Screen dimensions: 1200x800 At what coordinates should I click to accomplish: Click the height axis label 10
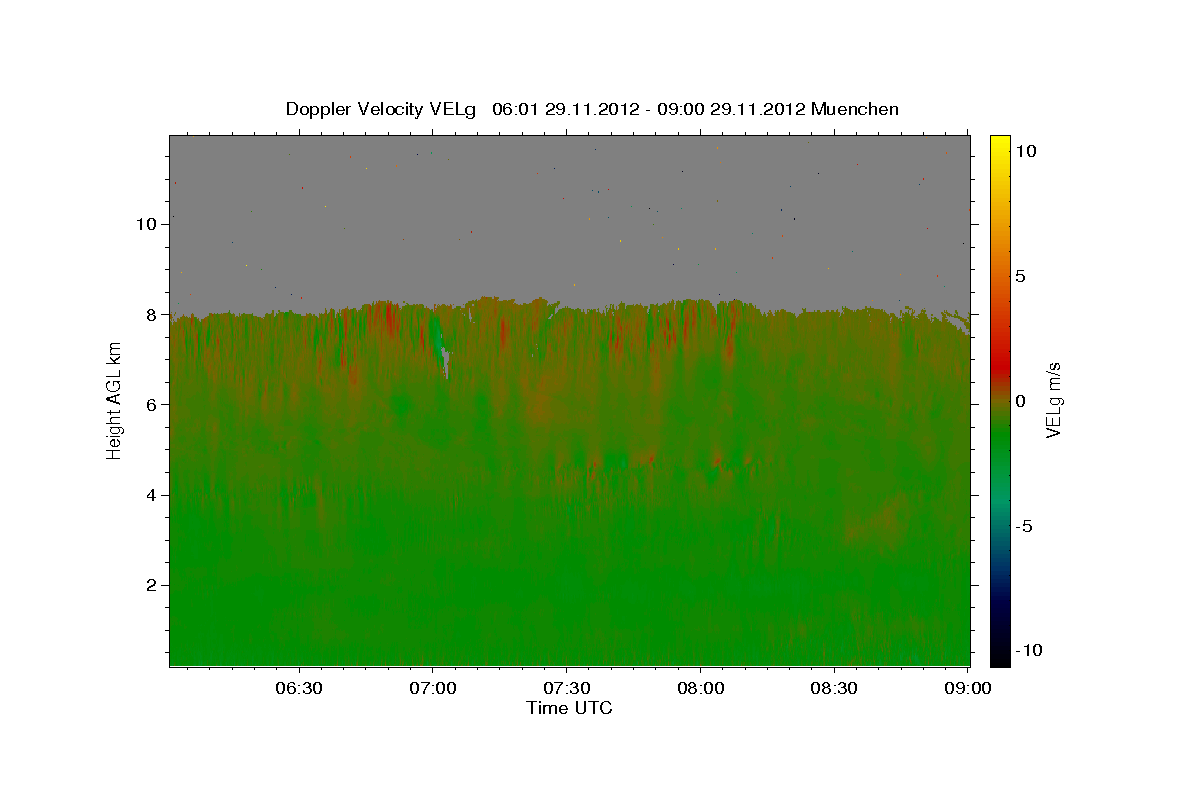(147, 224)
